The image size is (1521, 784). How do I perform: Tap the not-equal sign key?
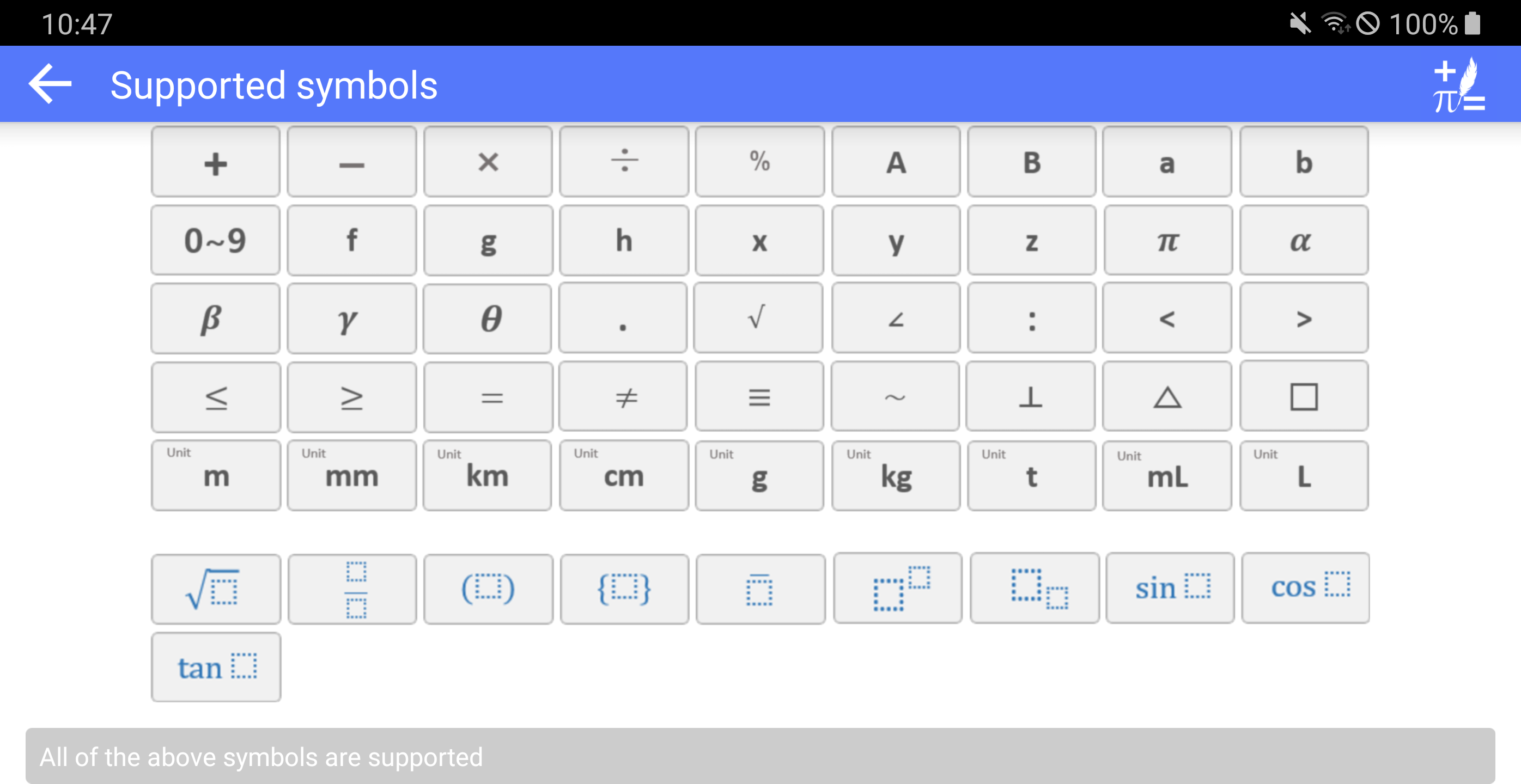623,396
